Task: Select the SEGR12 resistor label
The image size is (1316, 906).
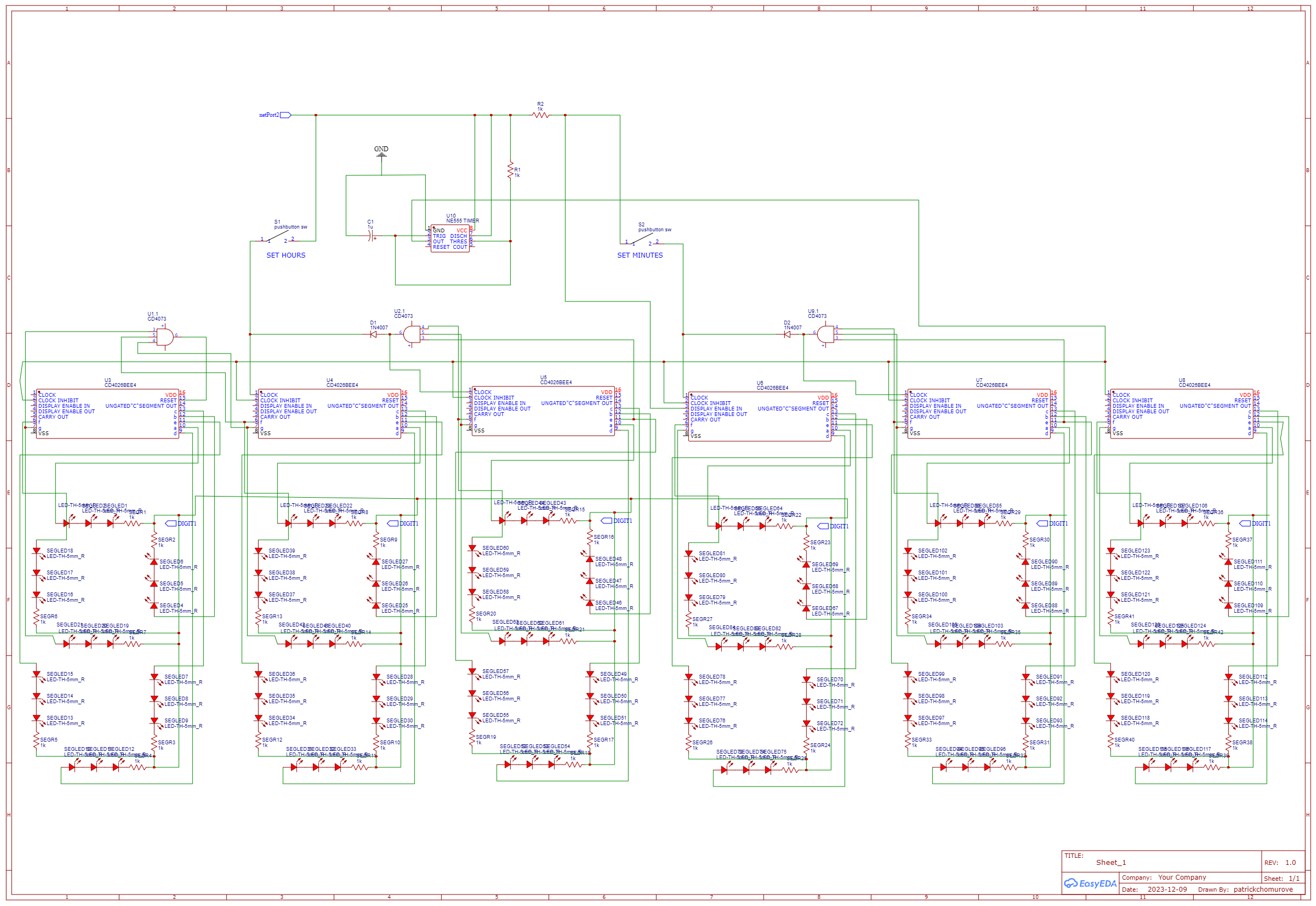Action: click(x=272, y=740)
